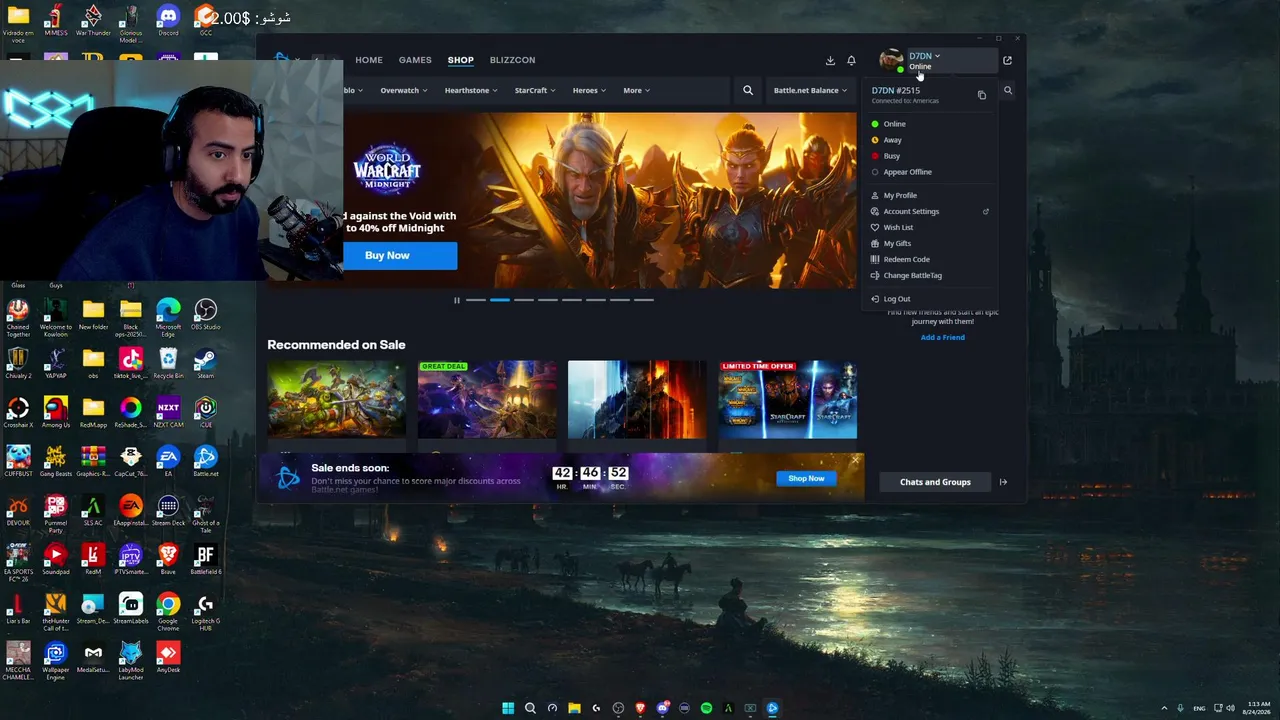Select the Battle.net desktop shortcut
The width and height of the screenshot is (1280, 720).
pyautogui.click(x=206, y=462)
